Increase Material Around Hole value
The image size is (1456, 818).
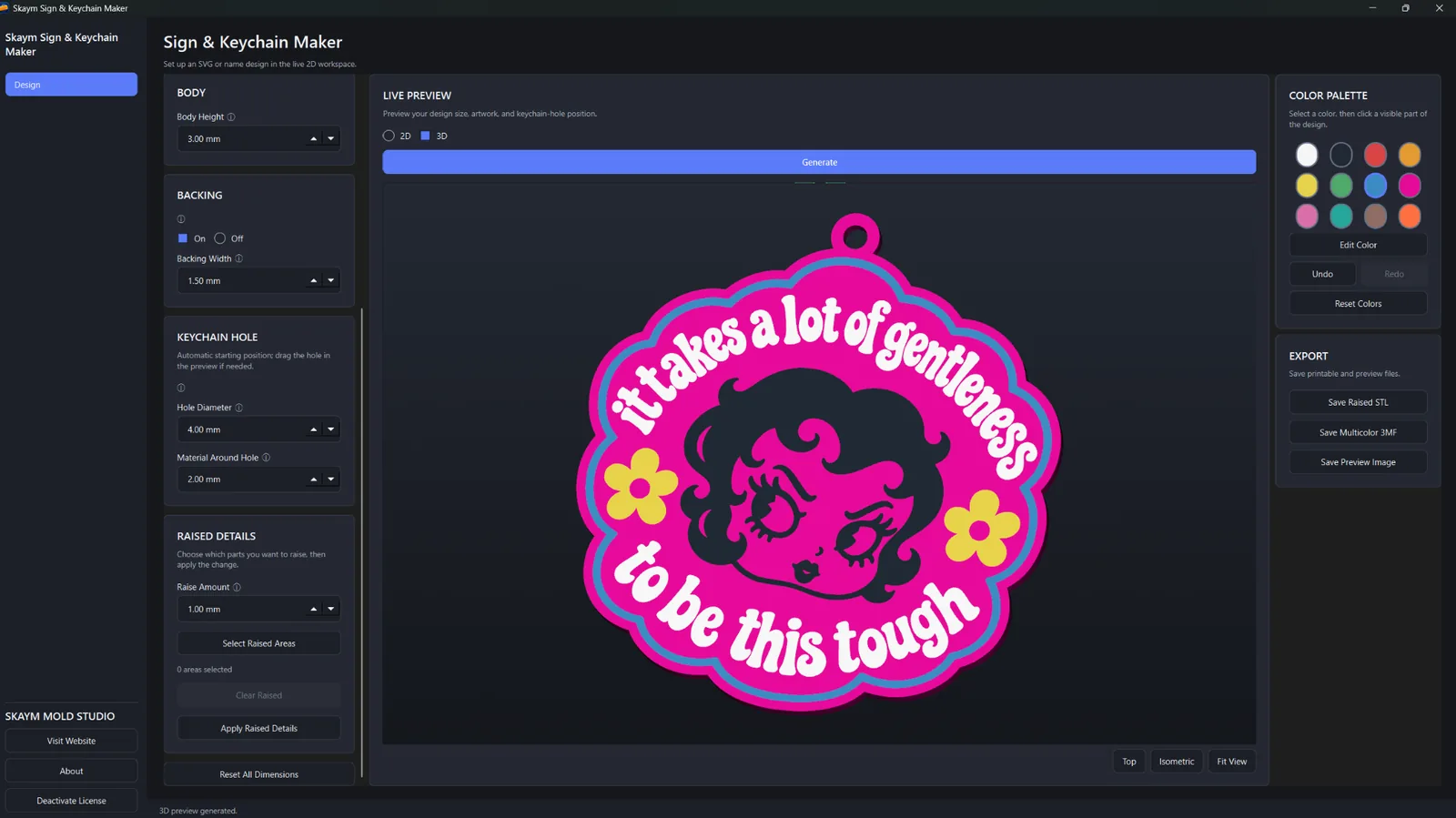pos(314,480)
